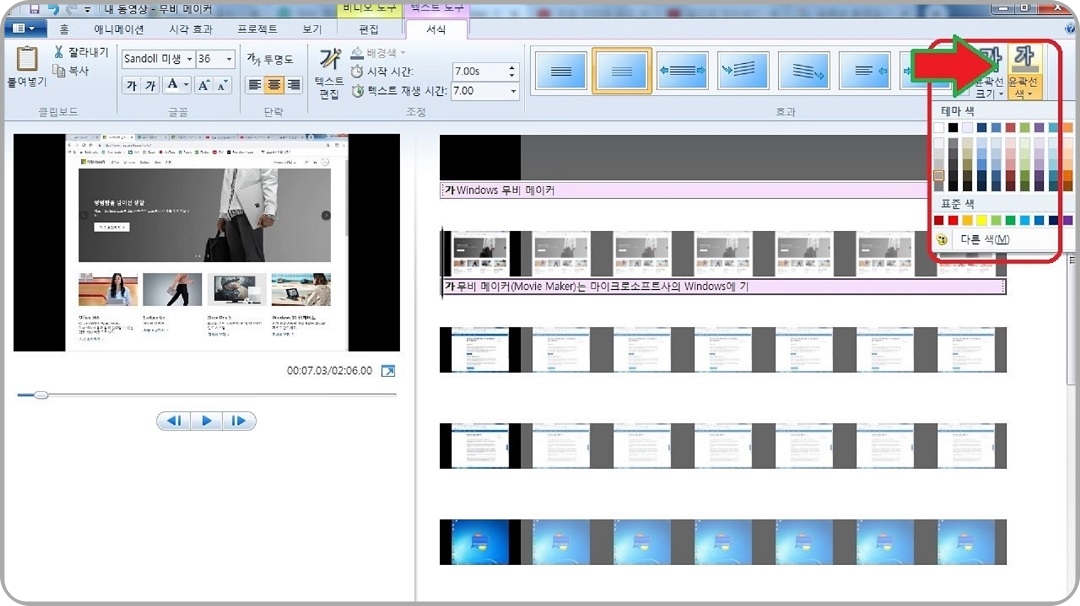Switch to the 프로젝트 tab
The image size is (1080, 606).
257,29
